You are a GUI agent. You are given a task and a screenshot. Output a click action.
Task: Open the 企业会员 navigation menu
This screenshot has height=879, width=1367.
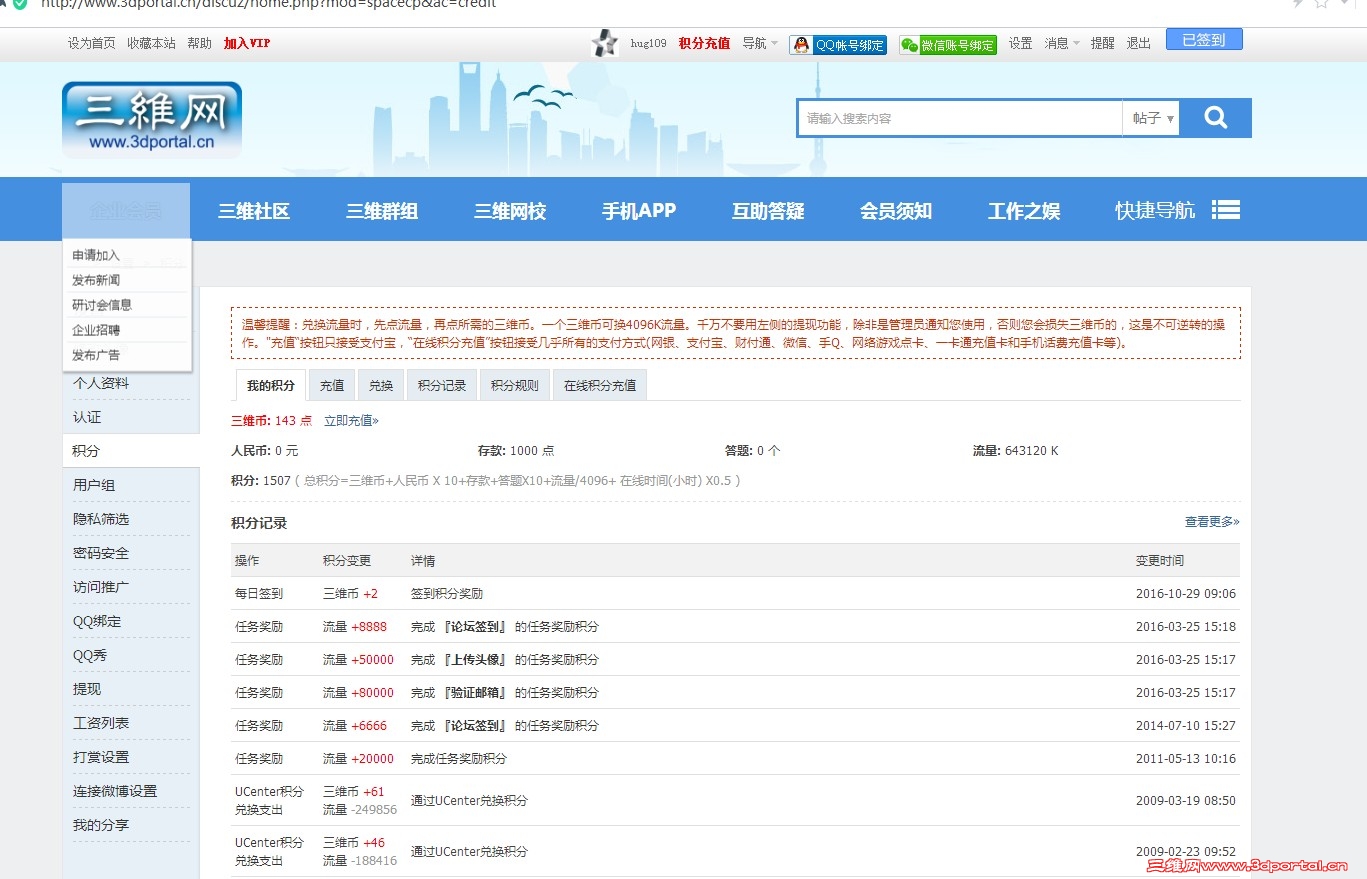tap(126, 211)
